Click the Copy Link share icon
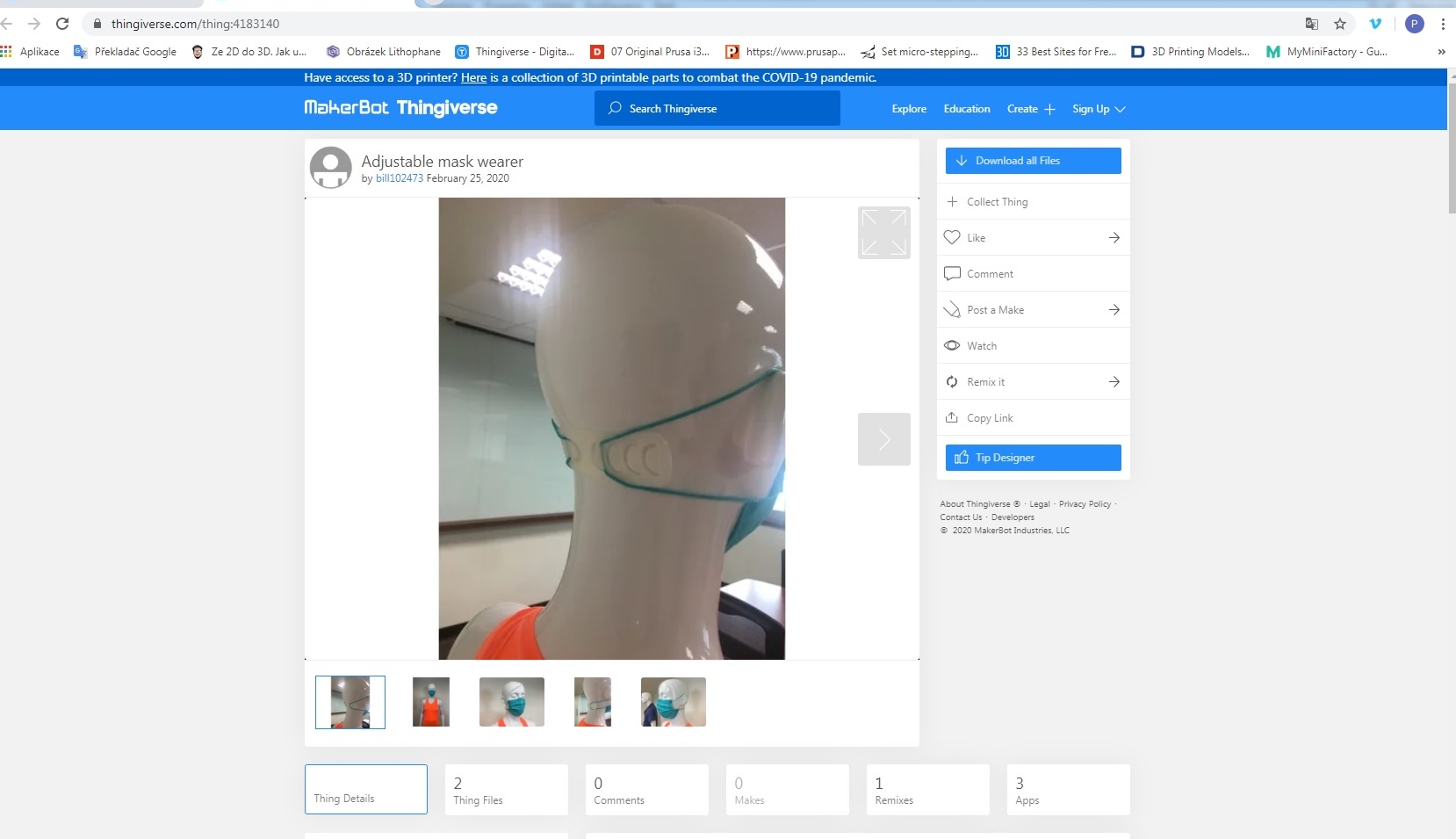Image resolution: width=1456 pixels, height=839 pixels. 952,417
